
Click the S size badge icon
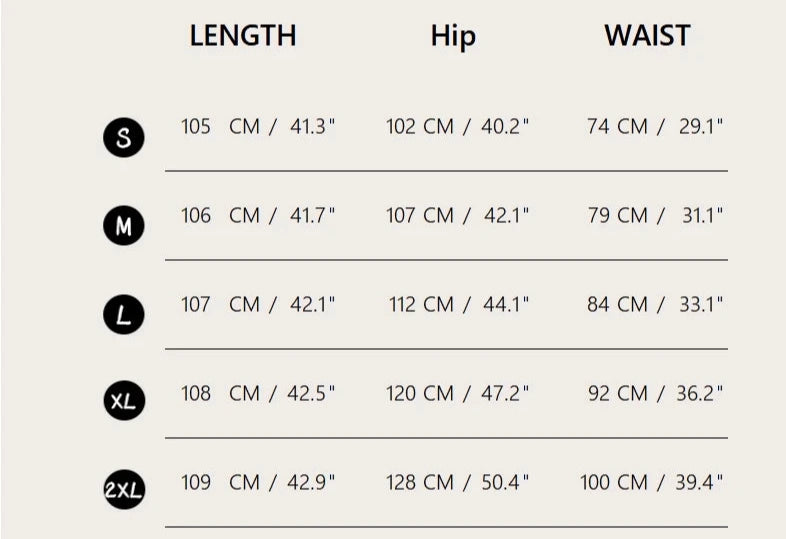tap(124, 138)
